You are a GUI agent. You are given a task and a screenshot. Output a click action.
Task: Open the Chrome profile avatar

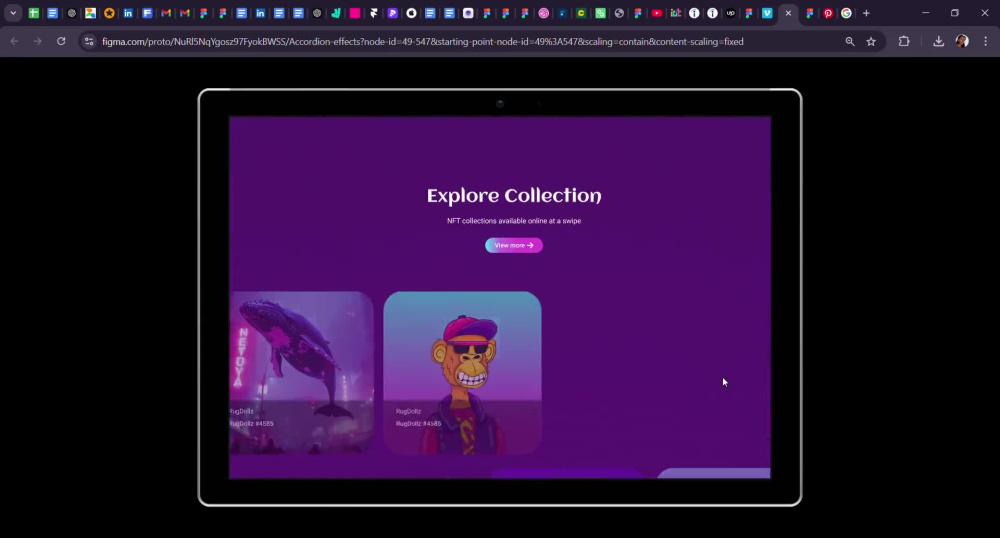pos(962,41)
